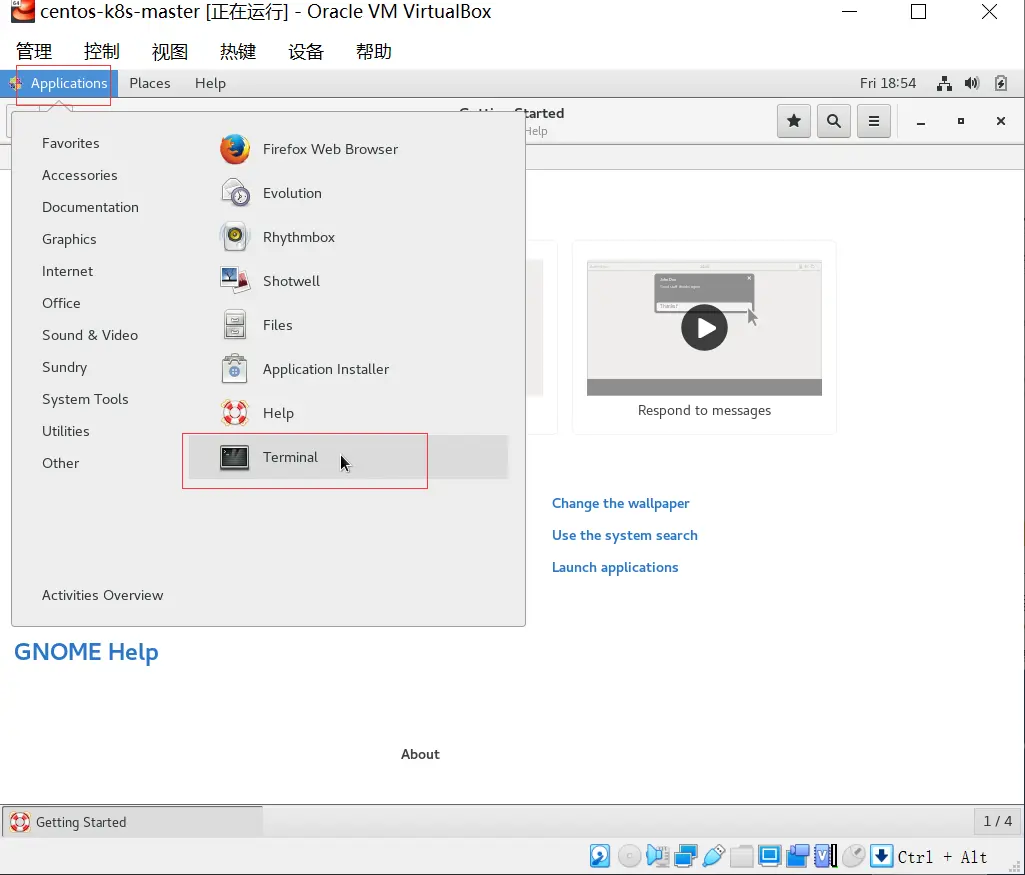Click the VirtualBox display status icon
The image size is (1025, 875).
coord(769,856)
